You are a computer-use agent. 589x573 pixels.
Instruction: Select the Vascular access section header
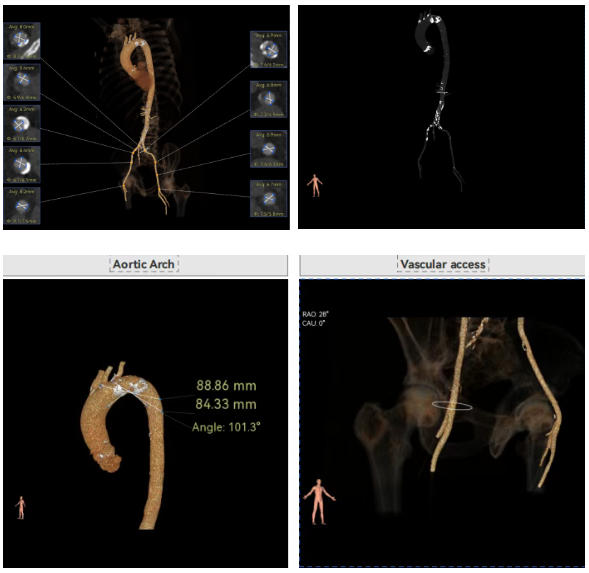(x=442, y=265)
